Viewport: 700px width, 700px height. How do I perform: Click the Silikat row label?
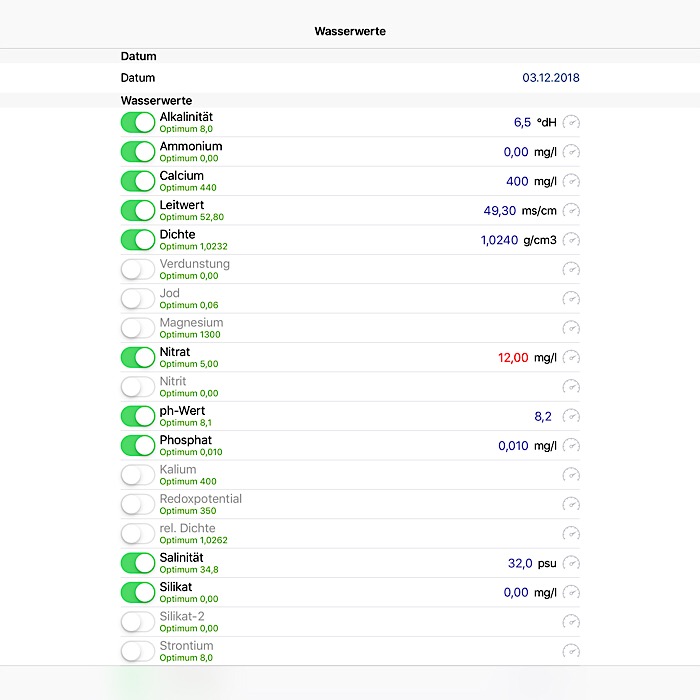pos(176,587)
